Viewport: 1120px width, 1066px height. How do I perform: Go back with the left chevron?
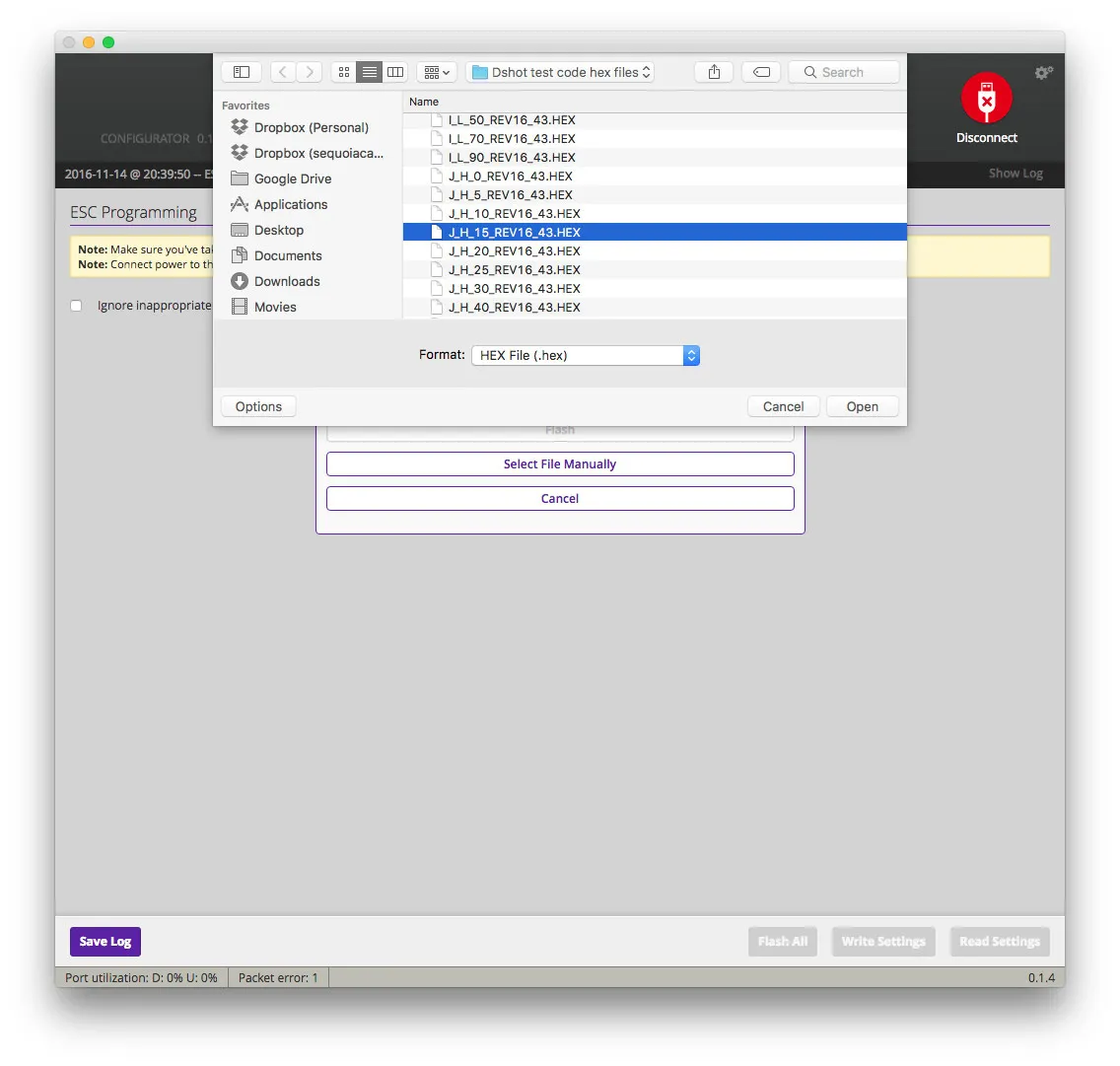(283, 72)
